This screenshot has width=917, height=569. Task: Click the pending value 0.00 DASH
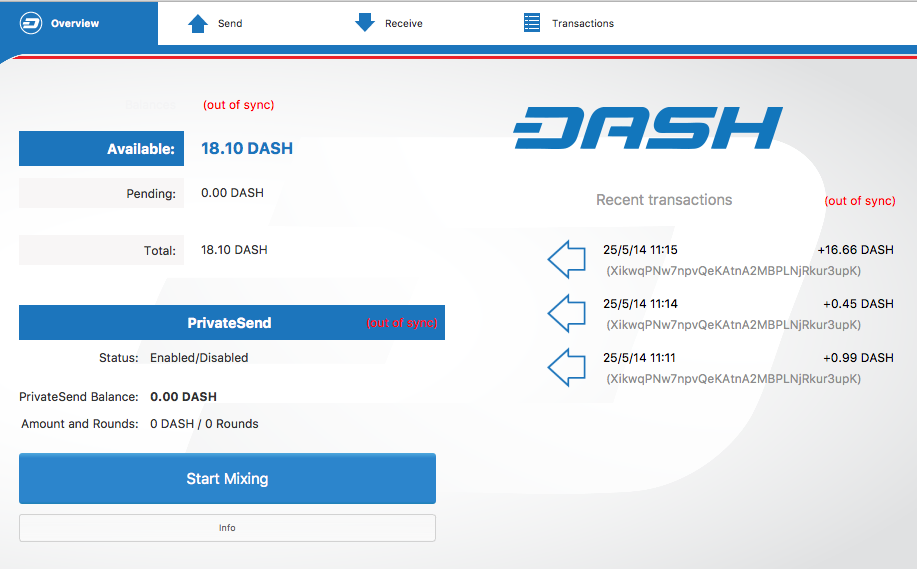[232, 193]
